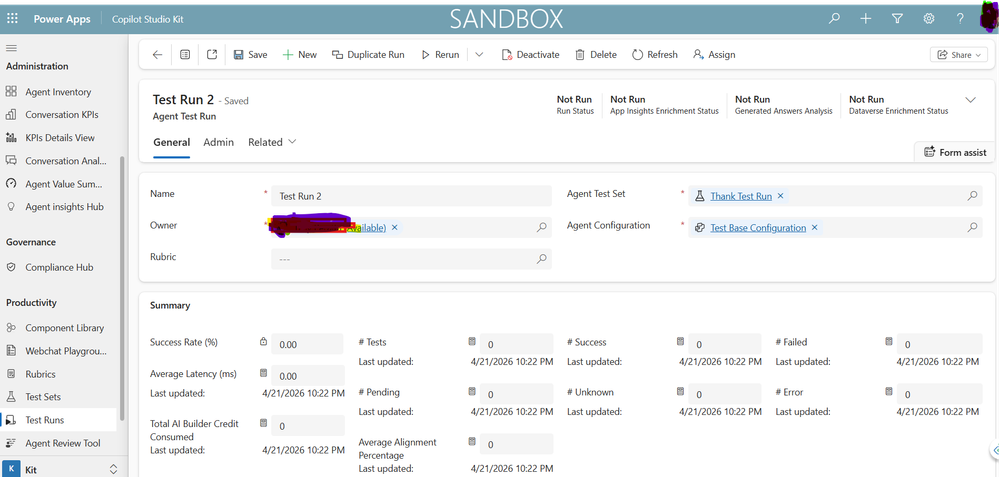This screenshot has width=999, height=477.
Task: Click Total AI Builder Credit calculator icon
Action: [263, 423]
